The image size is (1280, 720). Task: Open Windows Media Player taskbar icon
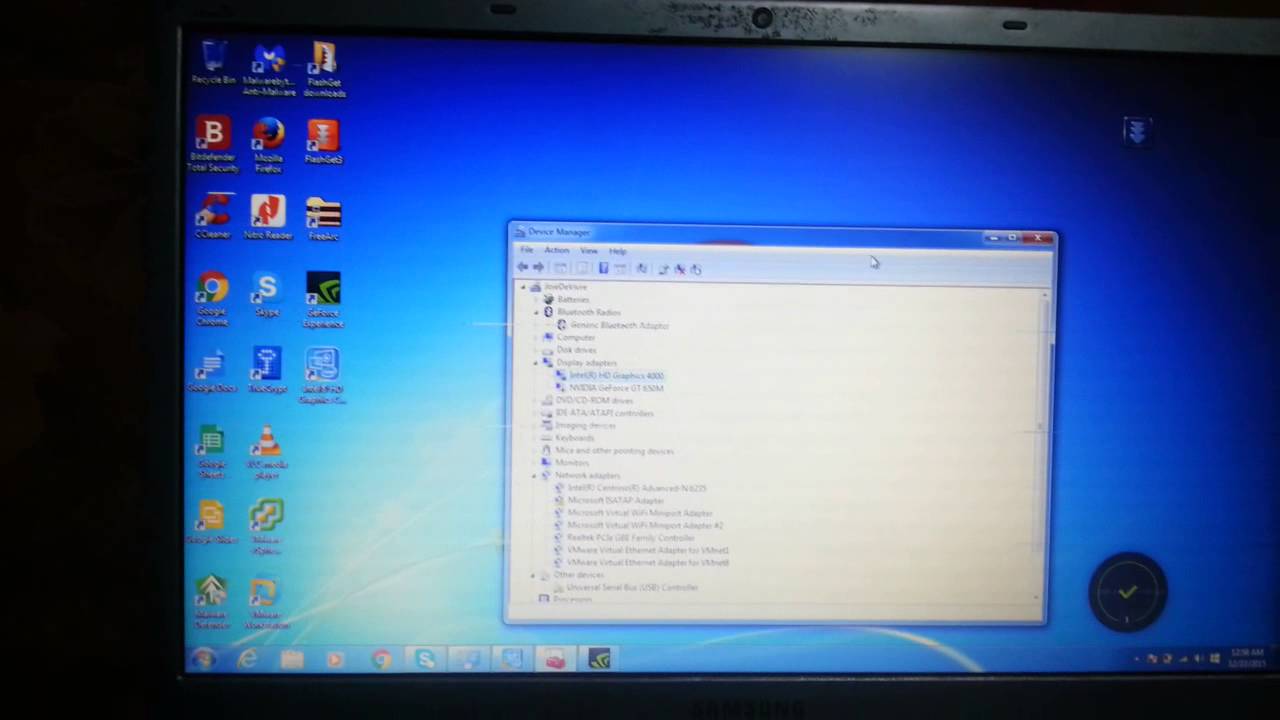pos(335,660)
